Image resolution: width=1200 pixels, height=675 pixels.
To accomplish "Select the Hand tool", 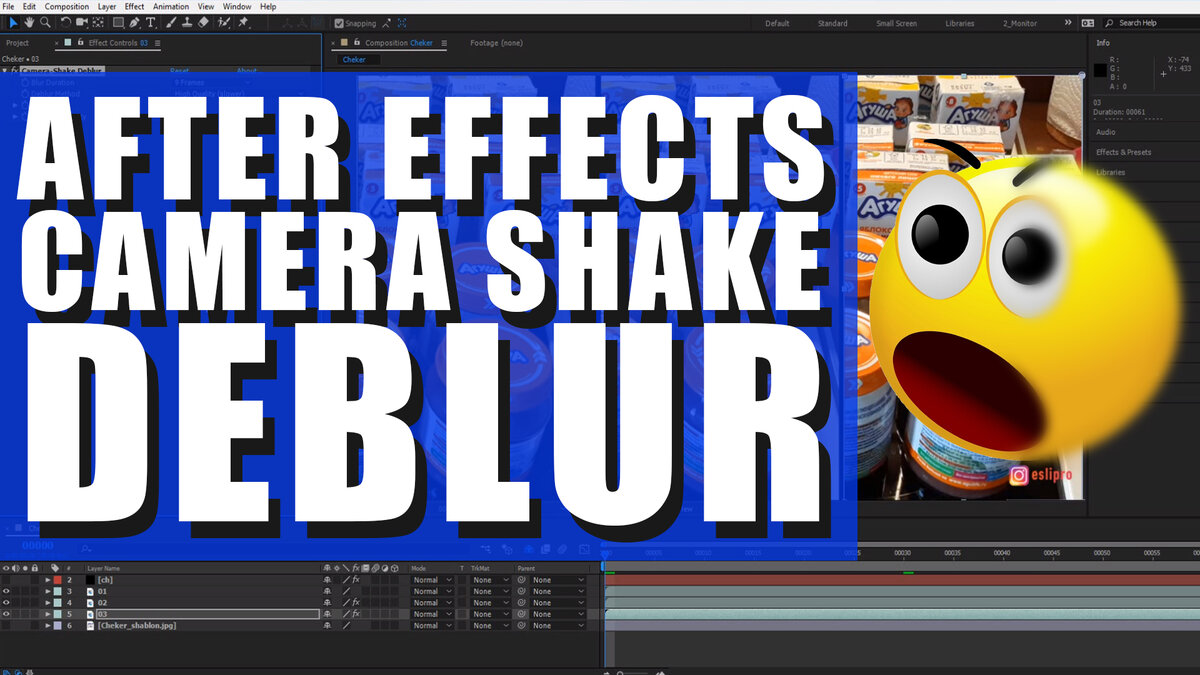I will (x=30, y=22).
